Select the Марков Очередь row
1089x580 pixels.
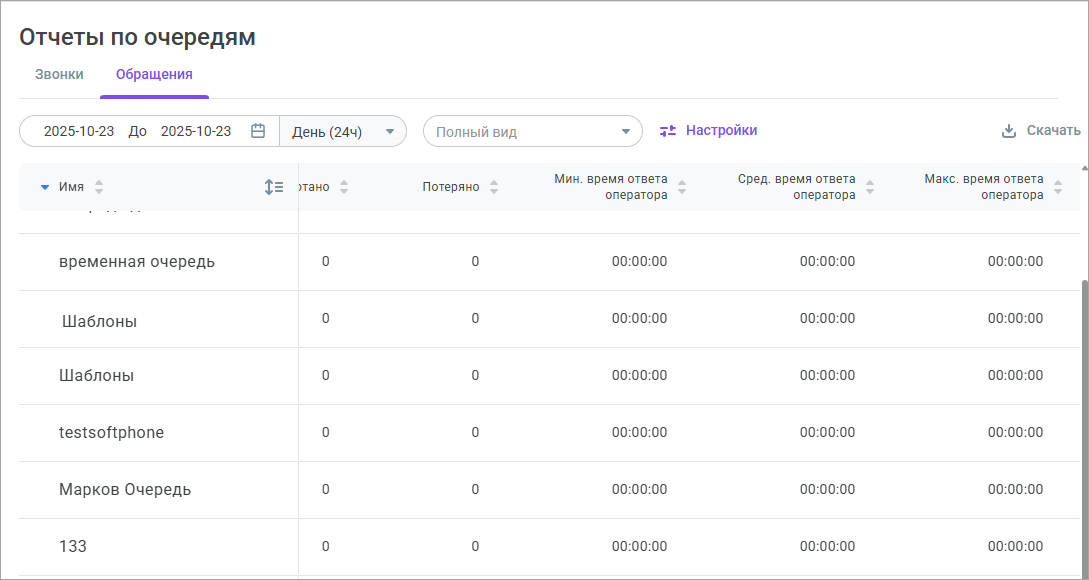point(125,490)
